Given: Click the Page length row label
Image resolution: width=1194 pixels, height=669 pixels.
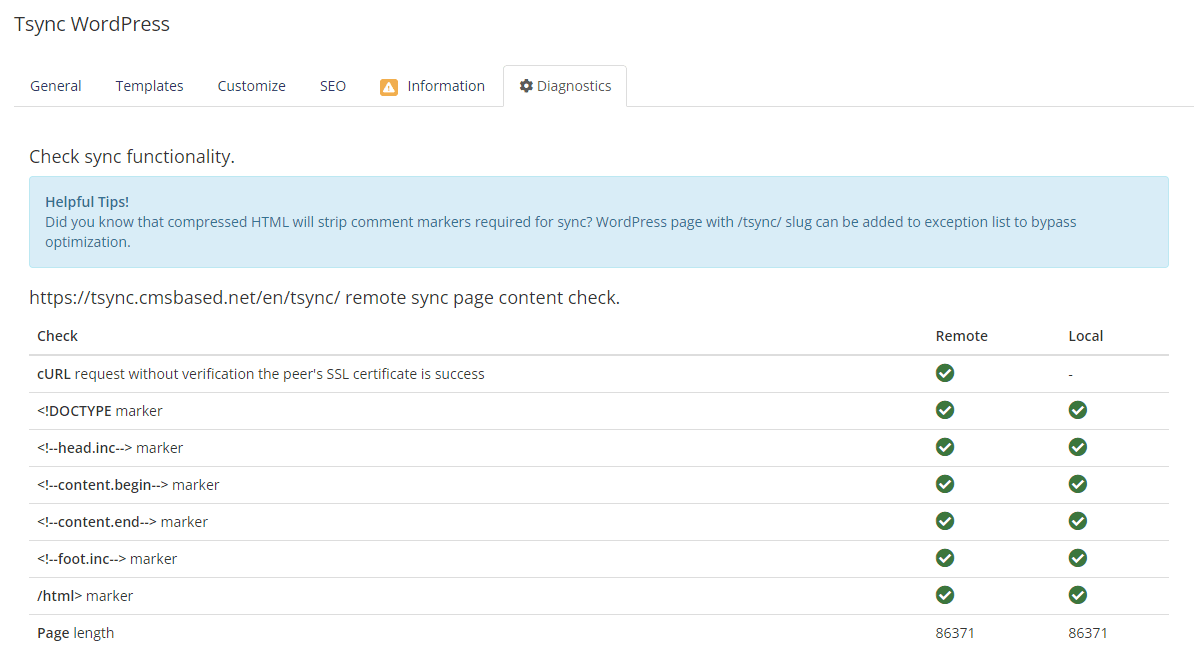Looking at the screenshot, I should pyautogui.click(x=75, y=633).
